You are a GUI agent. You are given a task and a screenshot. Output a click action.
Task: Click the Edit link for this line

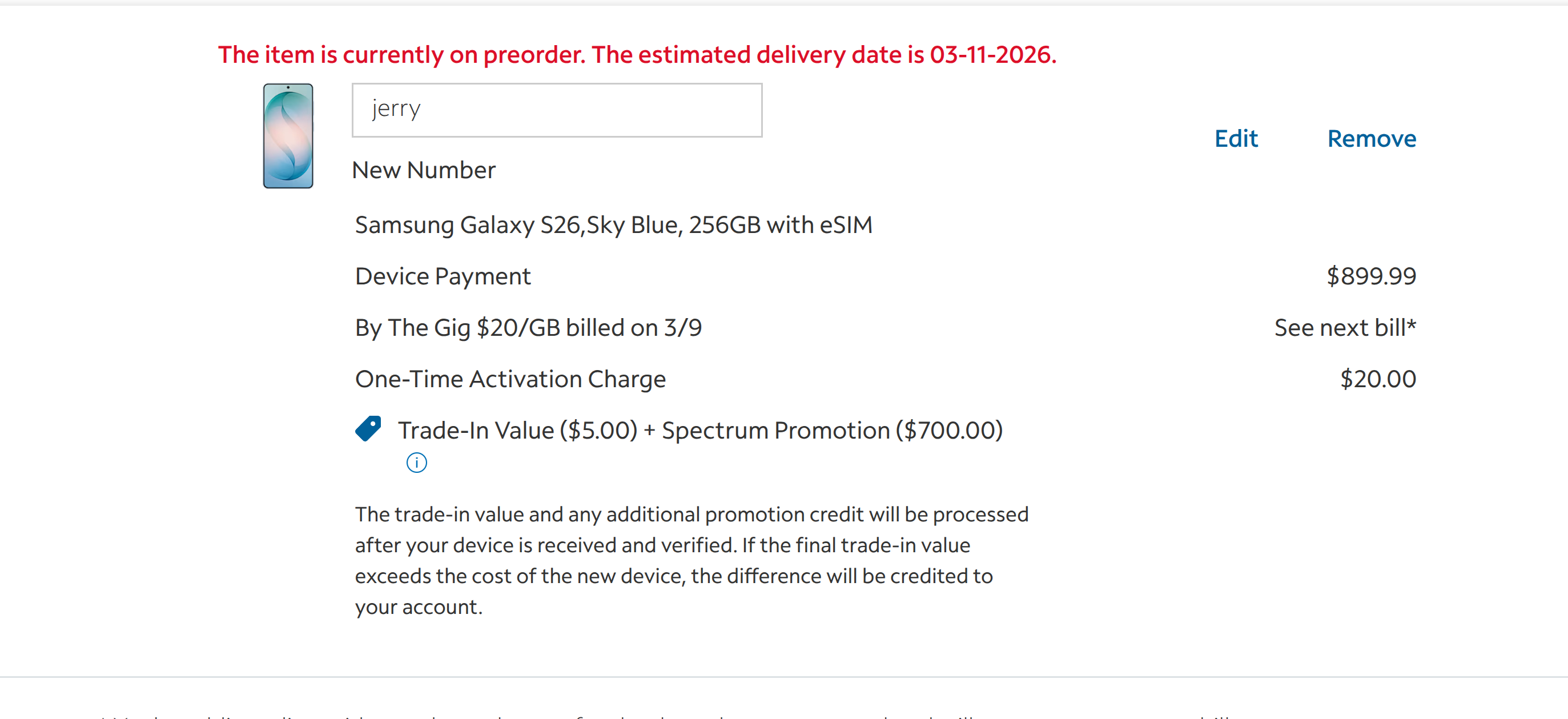(x=1236, y=139)
